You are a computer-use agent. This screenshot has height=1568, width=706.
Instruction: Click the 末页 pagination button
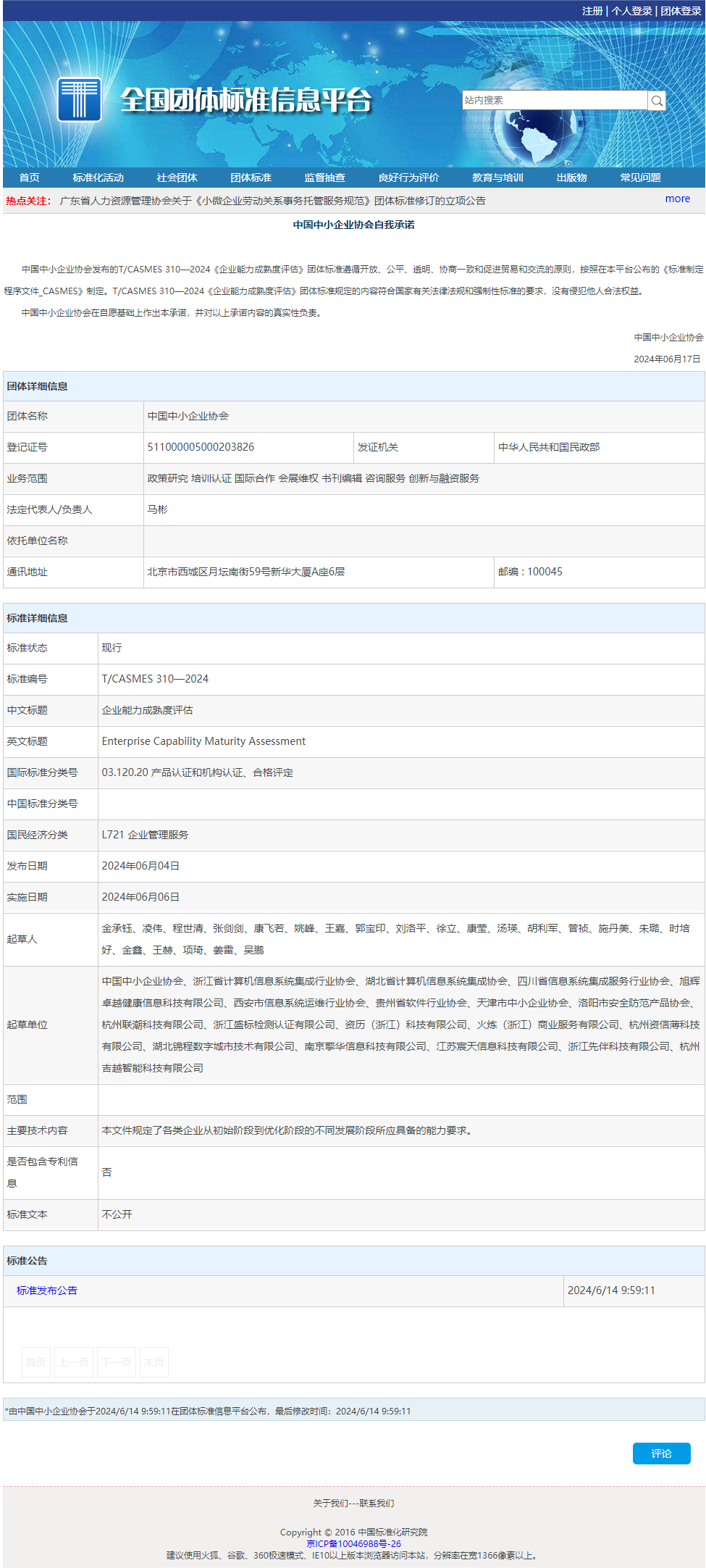click(154, 1362)
